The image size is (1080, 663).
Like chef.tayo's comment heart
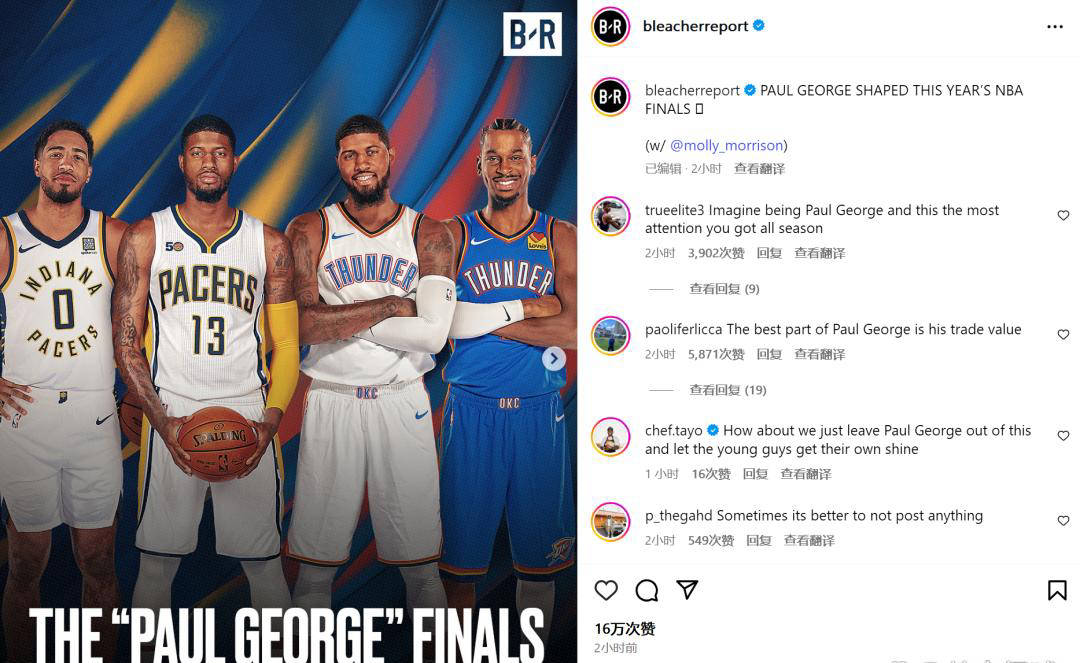pos(1063,436)
